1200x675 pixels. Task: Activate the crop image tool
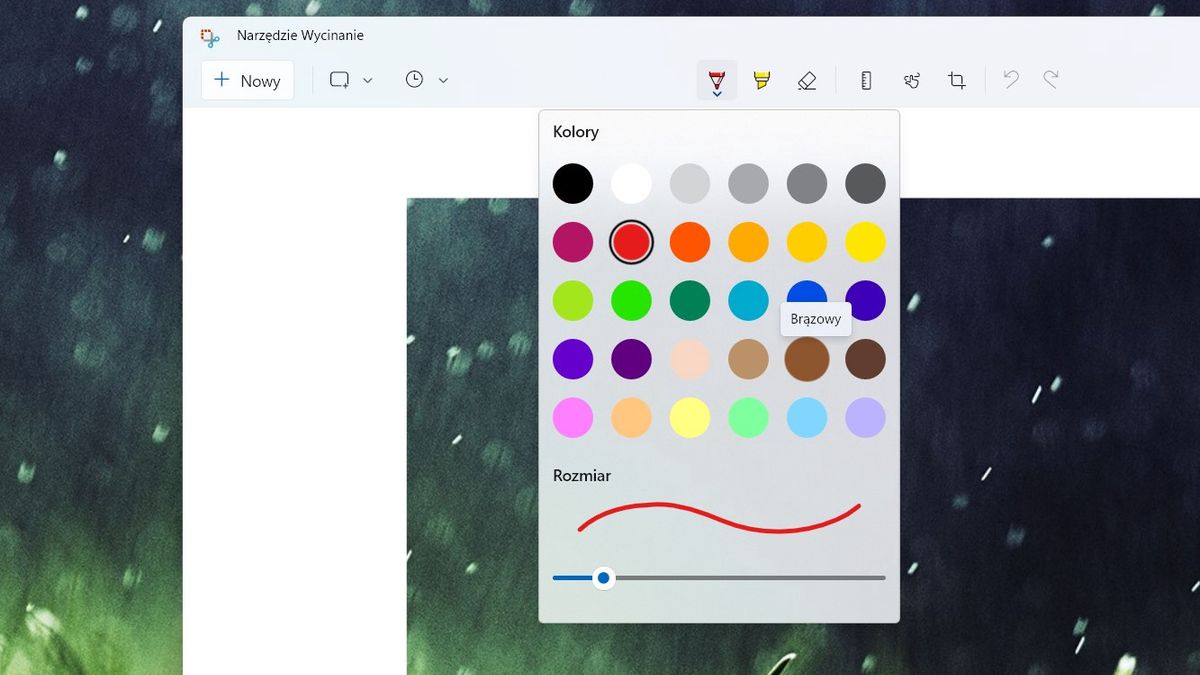pos(957,81)
